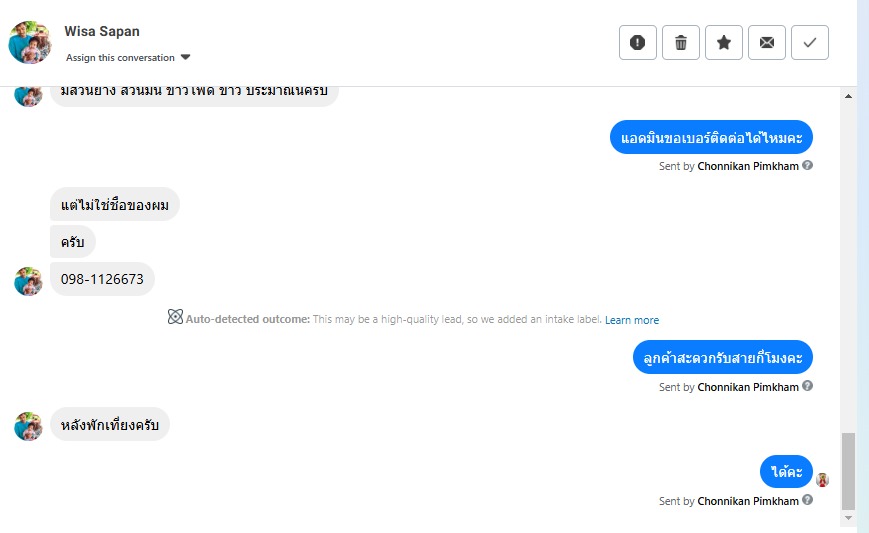This screenshot has width=869, height=533.
Task: Click sender avatar beside phone number message
Action: pyautogui.click(x=28, y=281)
